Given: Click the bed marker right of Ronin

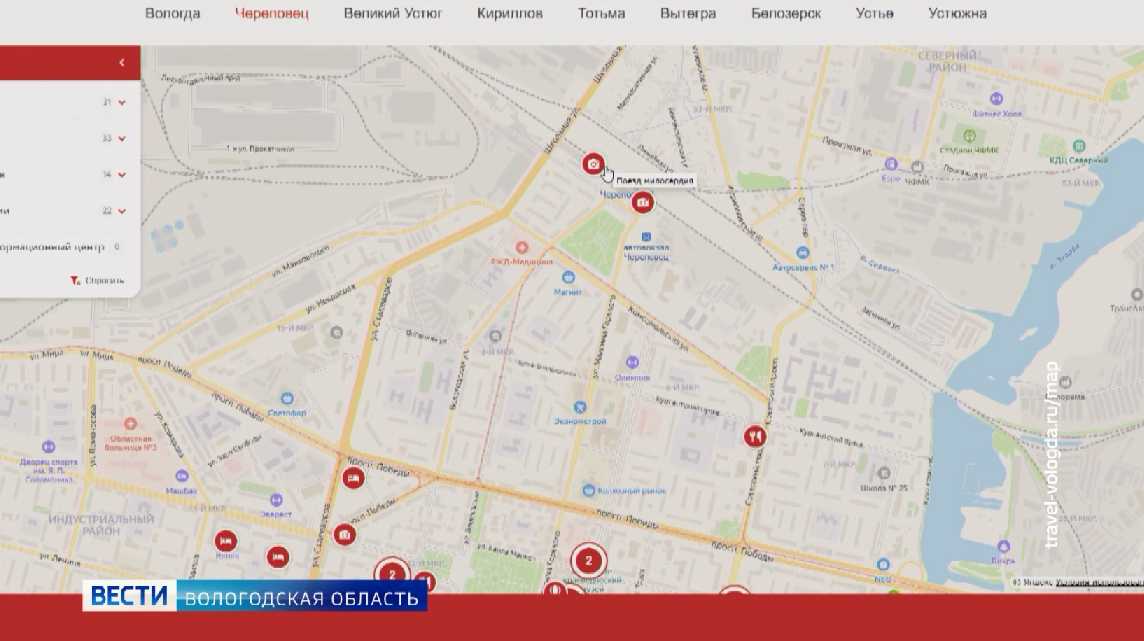Looking at the screenshot, I should [x=277, y=557].
